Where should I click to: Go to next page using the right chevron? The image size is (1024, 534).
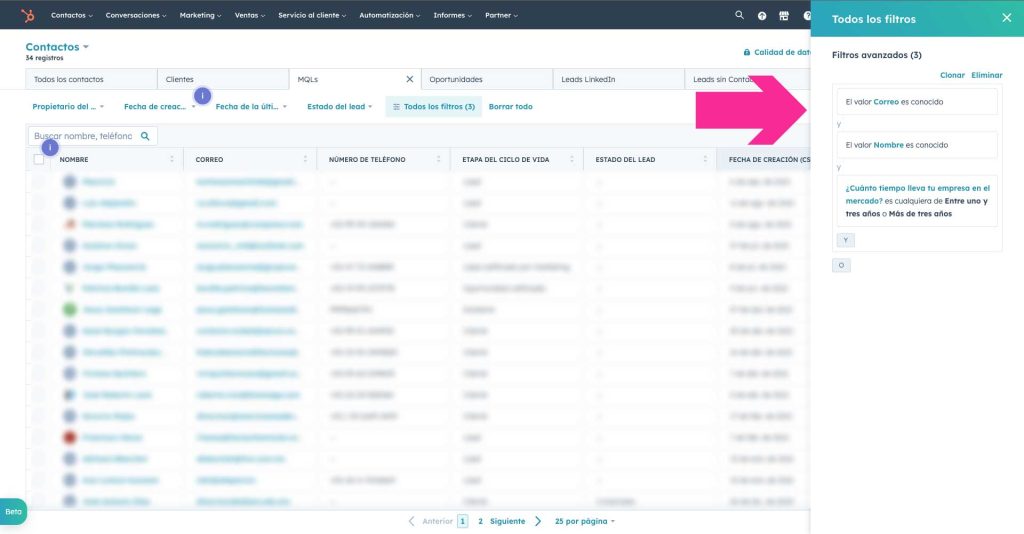point(538,521)
